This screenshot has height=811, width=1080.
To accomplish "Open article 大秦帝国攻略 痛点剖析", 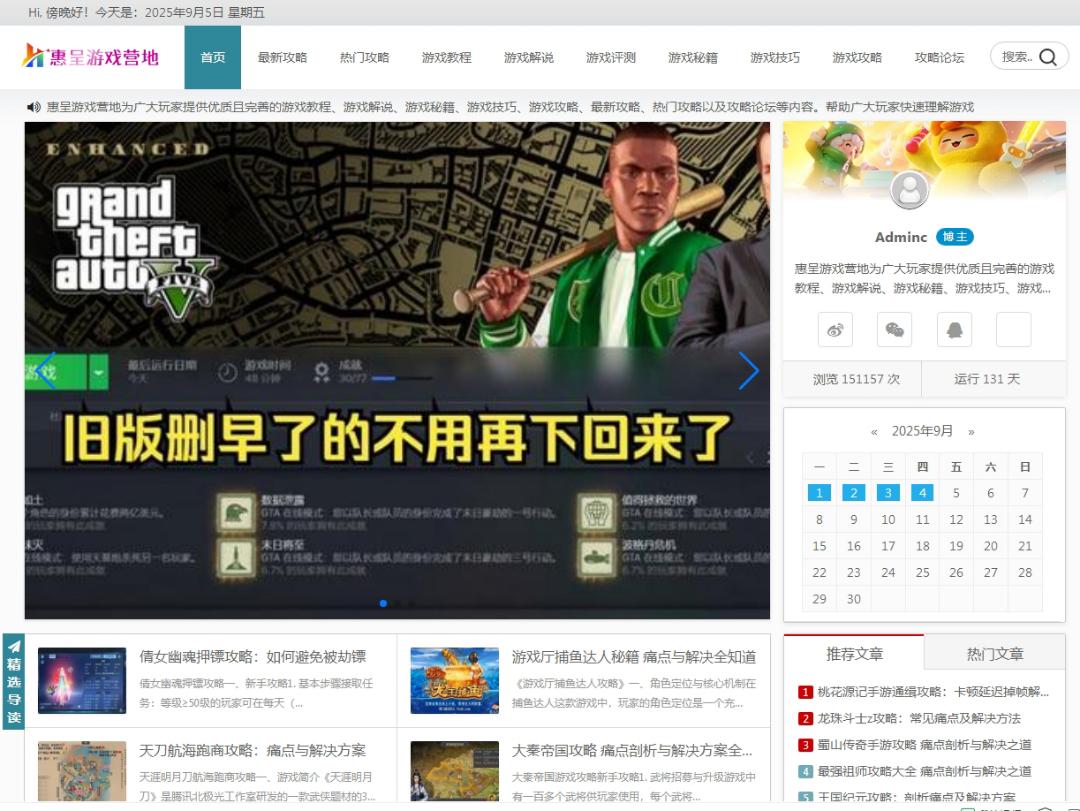I will (632, 750).
